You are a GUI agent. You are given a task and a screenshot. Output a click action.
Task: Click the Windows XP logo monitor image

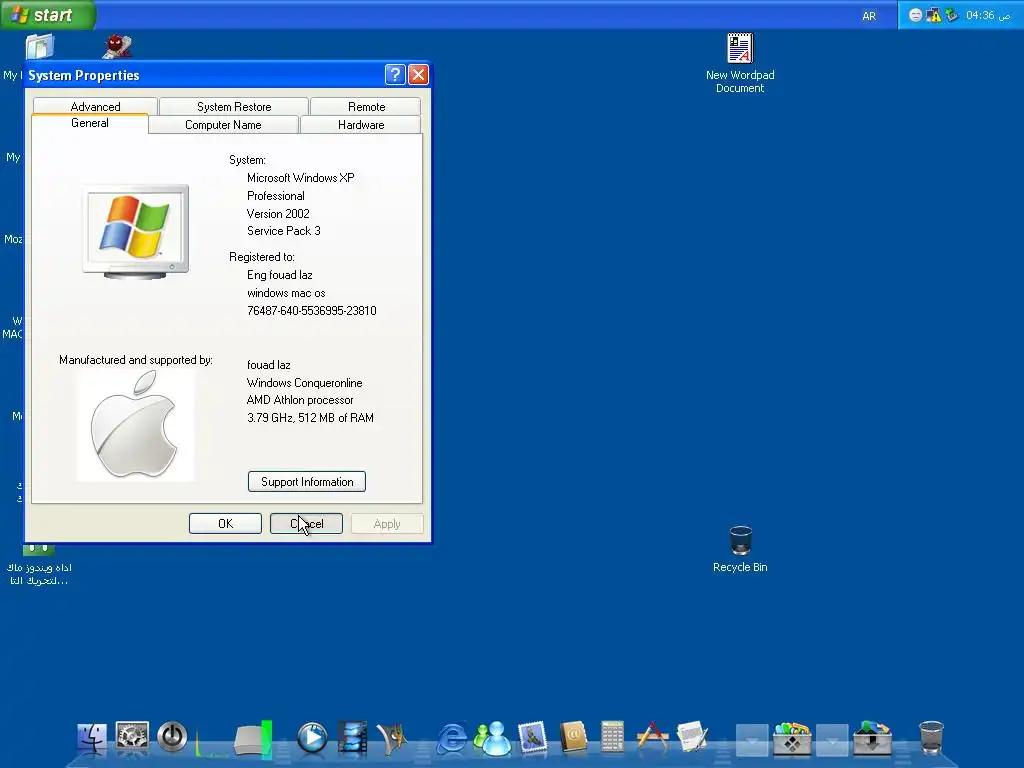(135, 231)
